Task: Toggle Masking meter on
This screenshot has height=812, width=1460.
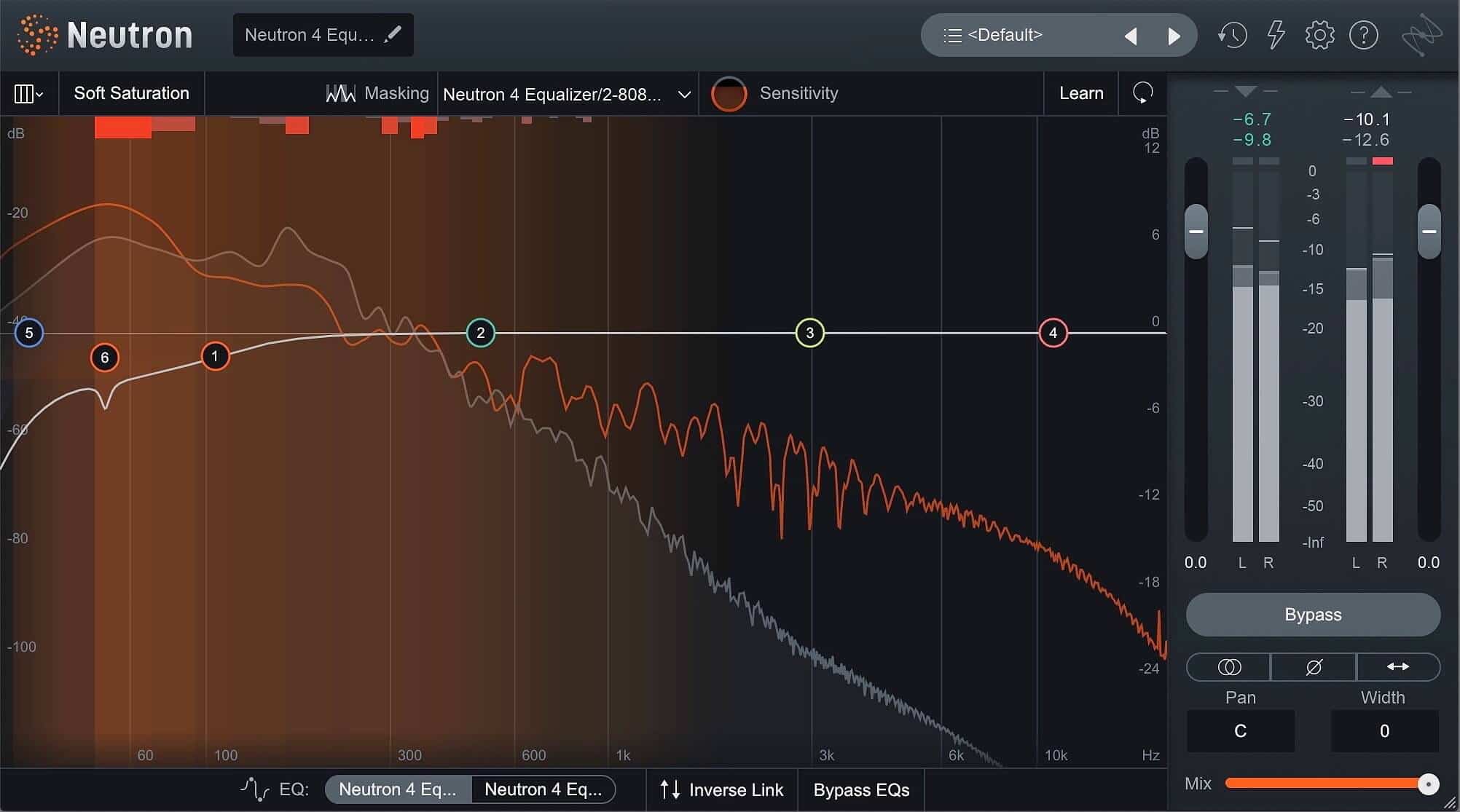Action: 378,93
